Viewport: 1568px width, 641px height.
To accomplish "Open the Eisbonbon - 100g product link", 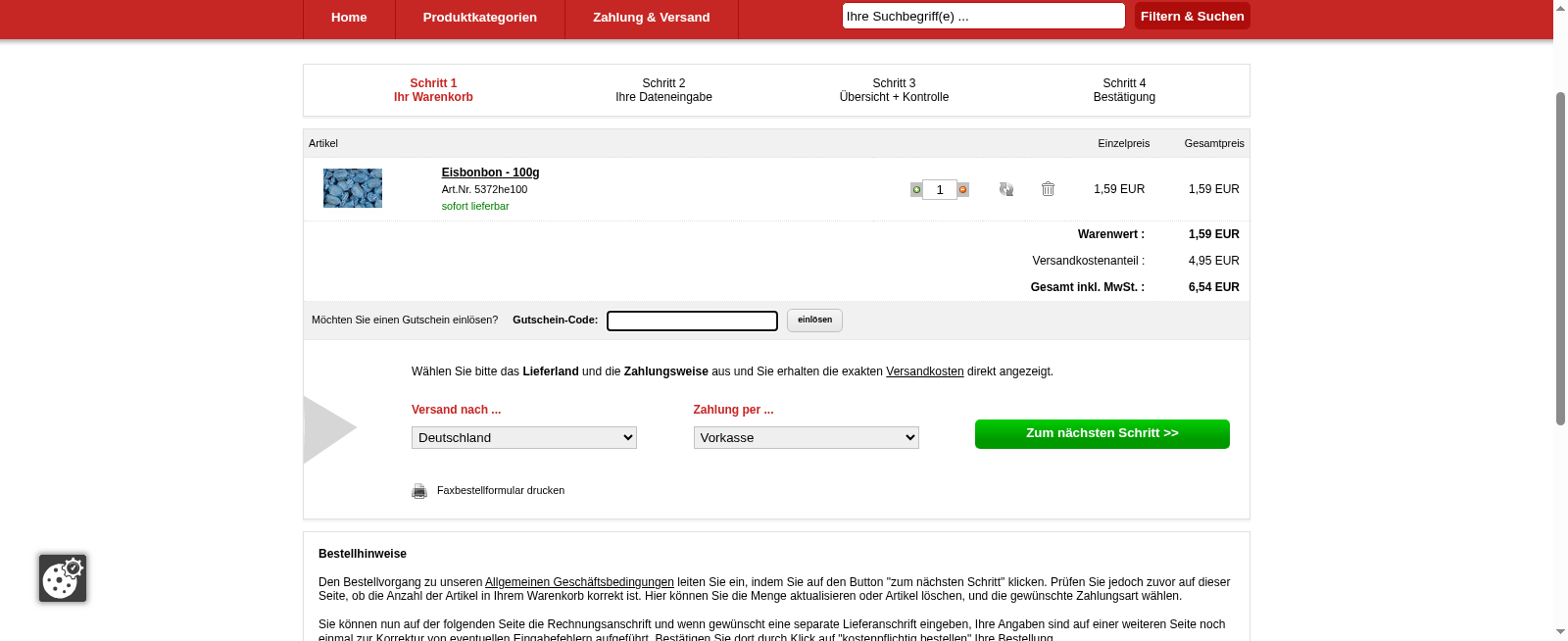I will coord(490,173).
